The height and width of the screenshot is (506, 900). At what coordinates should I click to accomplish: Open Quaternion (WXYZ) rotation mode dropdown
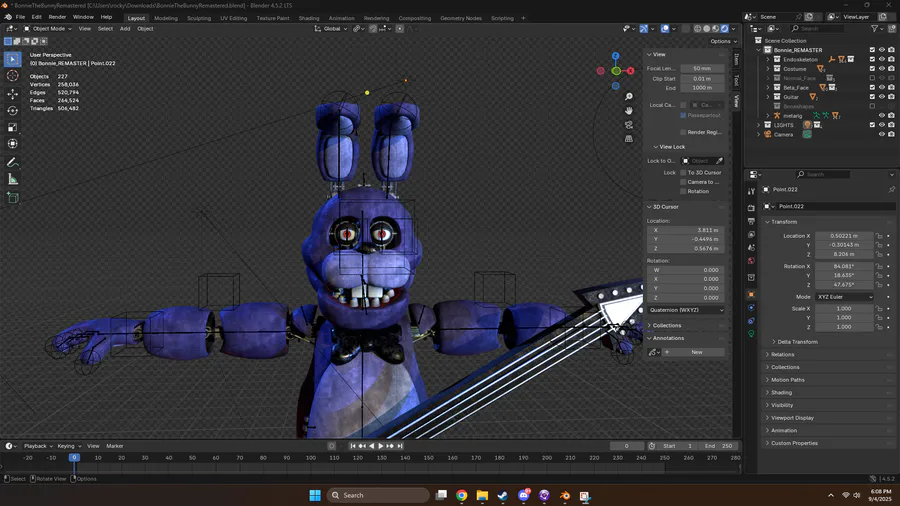coord(686,310)
